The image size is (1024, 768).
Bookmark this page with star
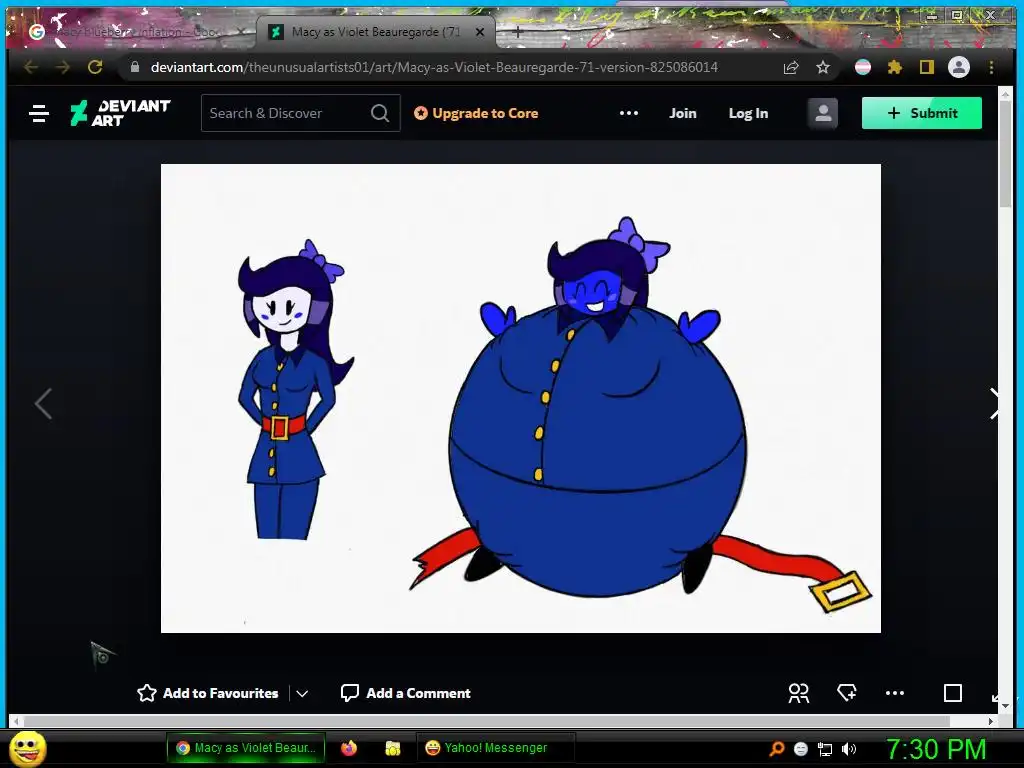tap(823, 67)
